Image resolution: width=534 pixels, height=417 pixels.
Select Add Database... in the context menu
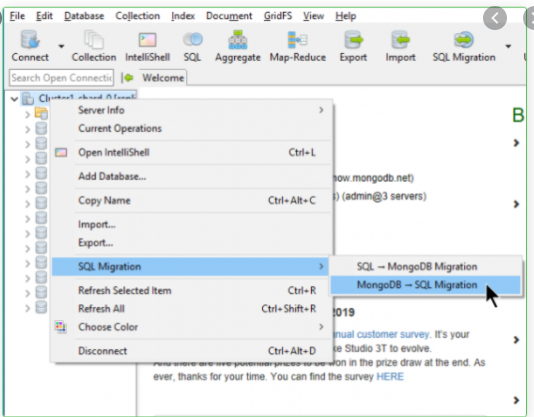191,176
